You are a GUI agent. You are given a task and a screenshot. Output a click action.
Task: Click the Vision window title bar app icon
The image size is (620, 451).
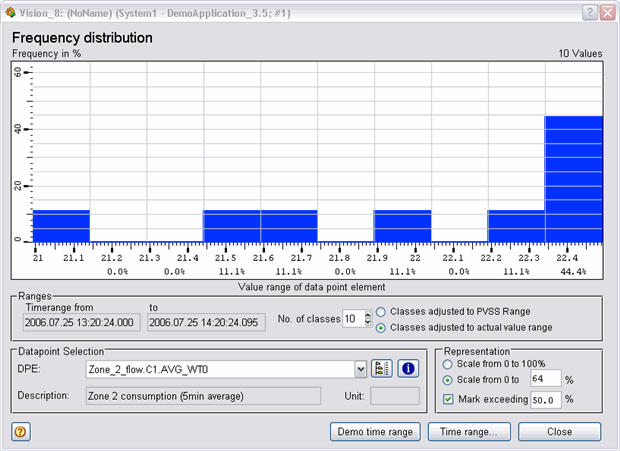coord(14,12)
